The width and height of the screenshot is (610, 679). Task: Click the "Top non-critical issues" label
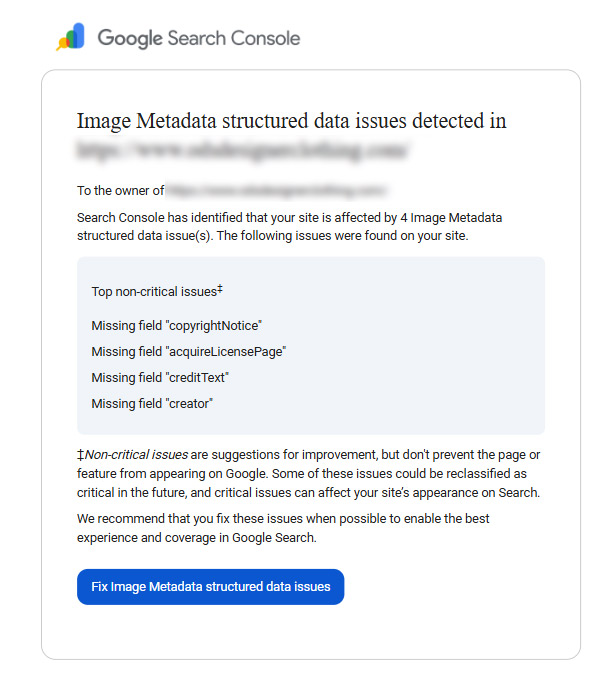click(153, 292)
